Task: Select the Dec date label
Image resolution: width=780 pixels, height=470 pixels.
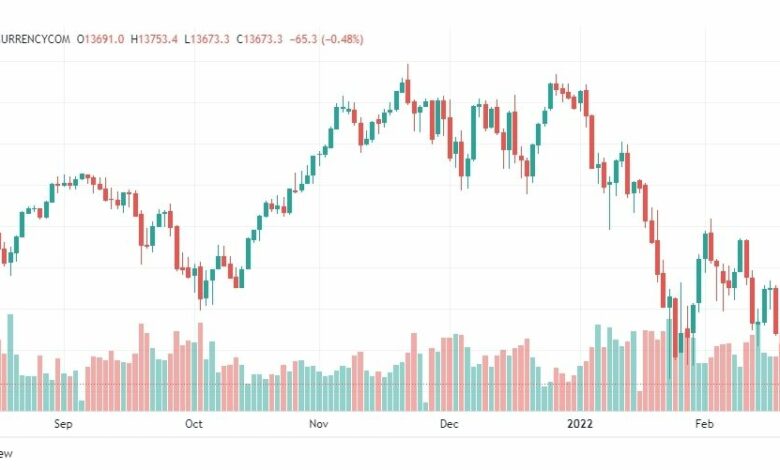Action: click(x=449, y=424)
